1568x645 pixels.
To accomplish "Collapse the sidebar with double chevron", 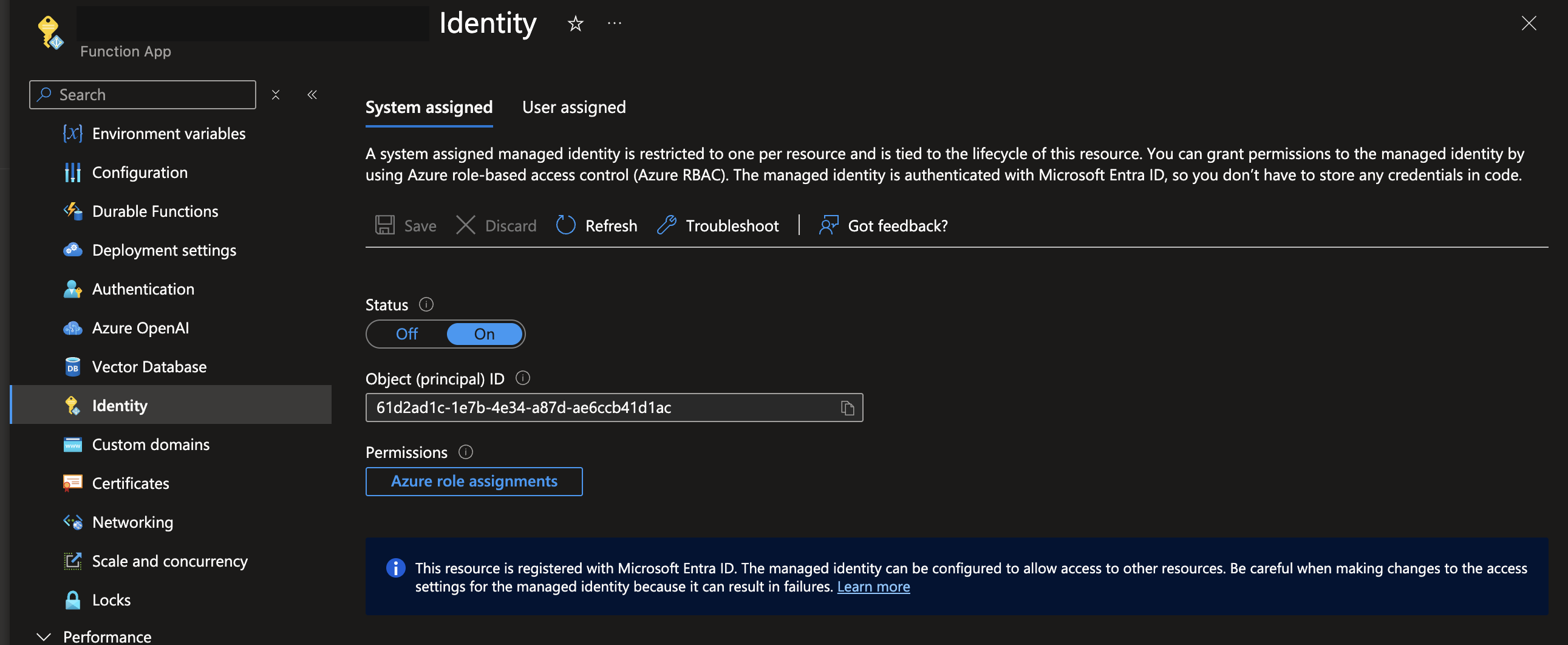I will pyautogui.click(x=312, y=94).
